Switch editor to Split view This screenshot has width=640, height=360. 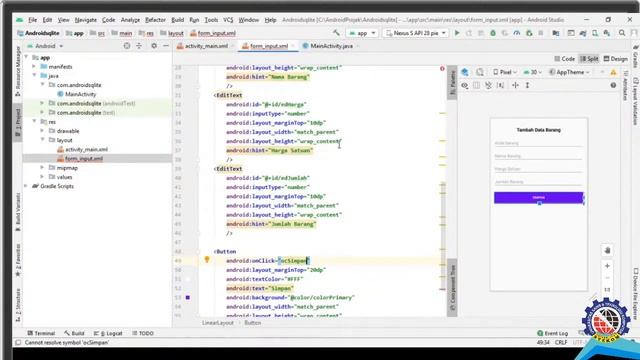click(x=589, y=59)
